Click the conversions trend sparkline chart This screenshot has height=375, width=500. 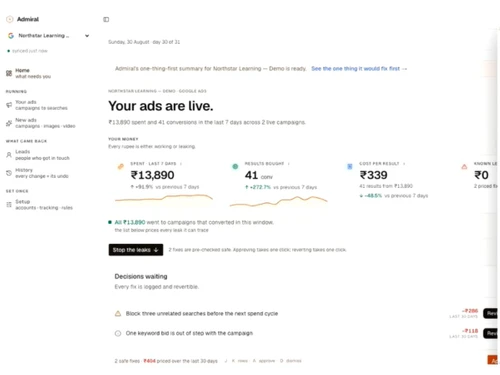coord(278,201)
